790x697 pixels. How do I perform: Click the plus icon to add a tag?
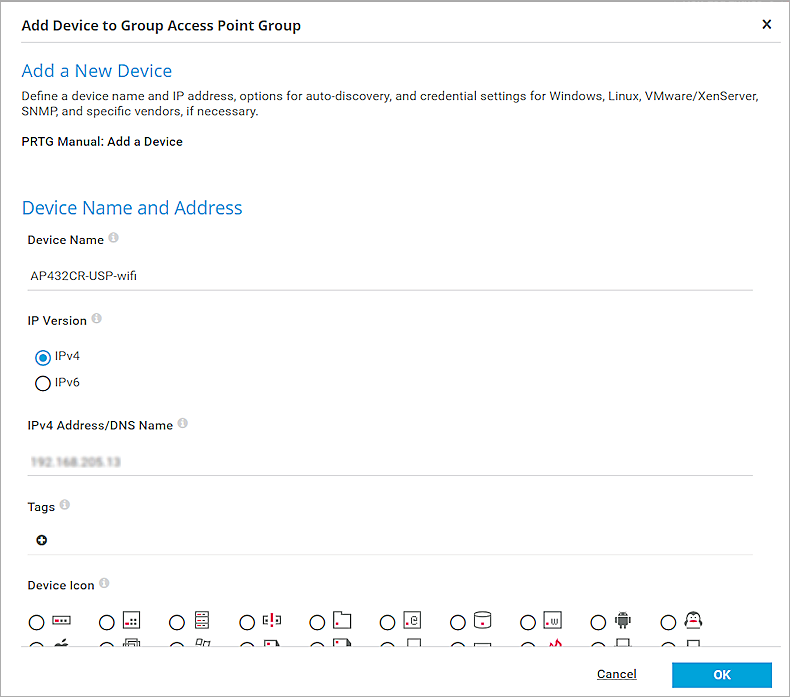click(41, 540)
